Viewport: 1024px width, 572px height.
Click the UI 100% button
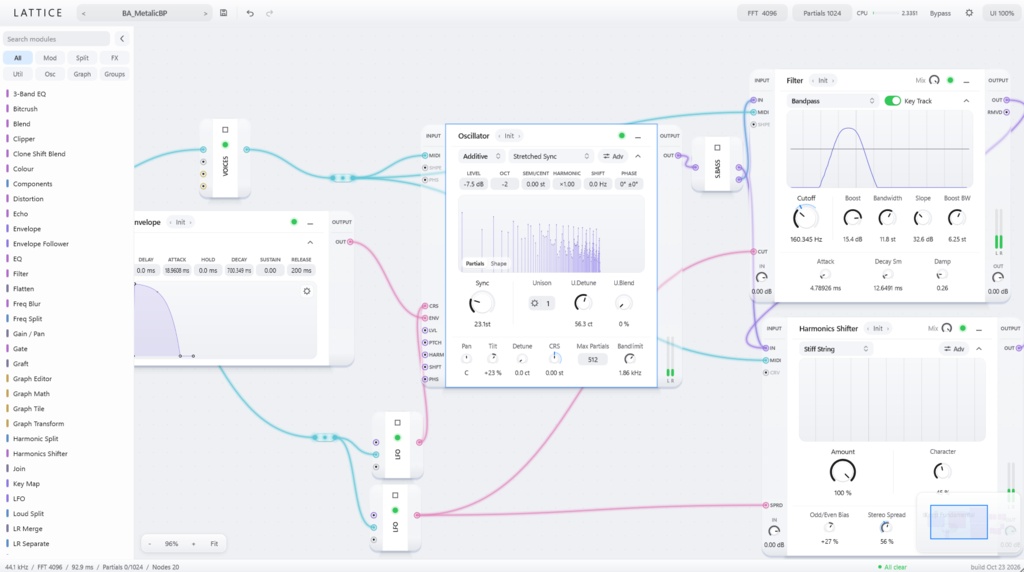1002,13
